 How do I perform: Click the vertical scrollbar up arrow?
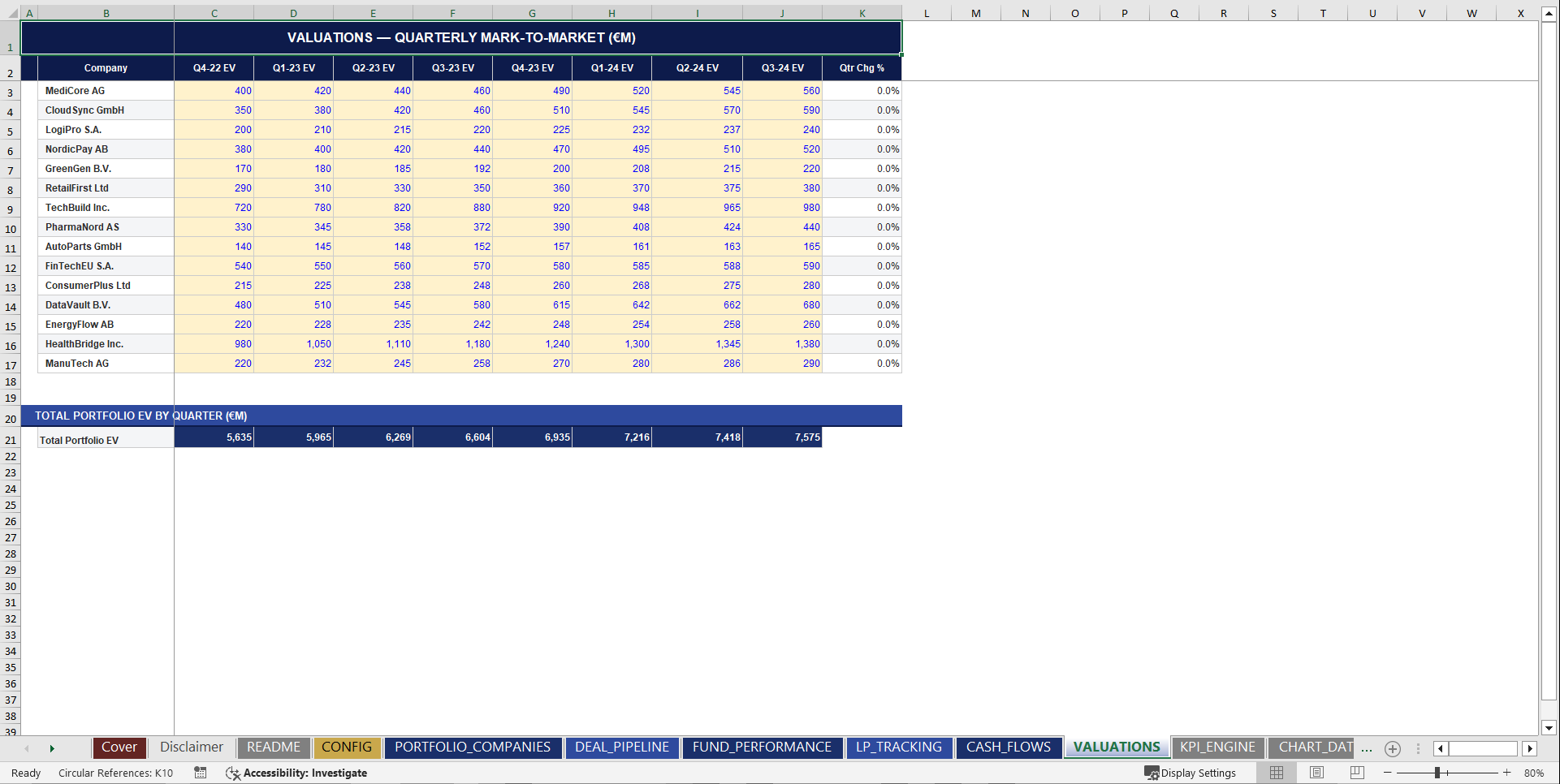click(1549, 14)
